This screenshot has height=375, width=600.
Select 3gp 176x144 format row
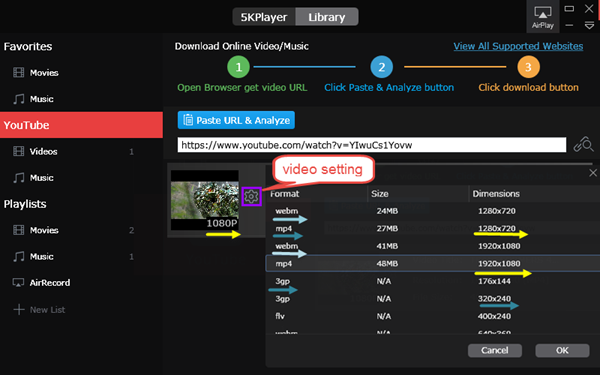tap(433, 281)
